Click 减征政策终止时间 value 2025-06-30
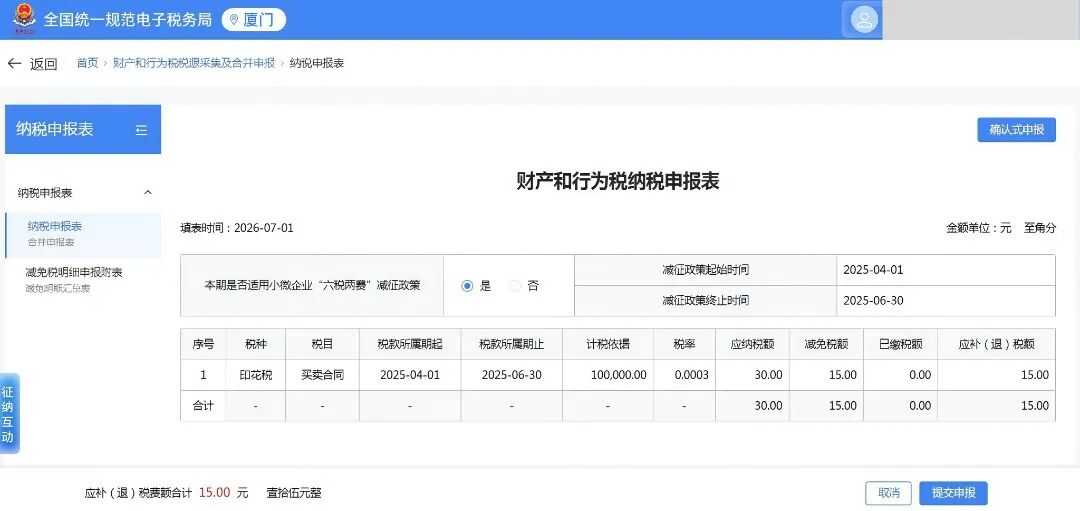Image resolution: width=1080 pixels, height=511 pixels. (873, 300)
